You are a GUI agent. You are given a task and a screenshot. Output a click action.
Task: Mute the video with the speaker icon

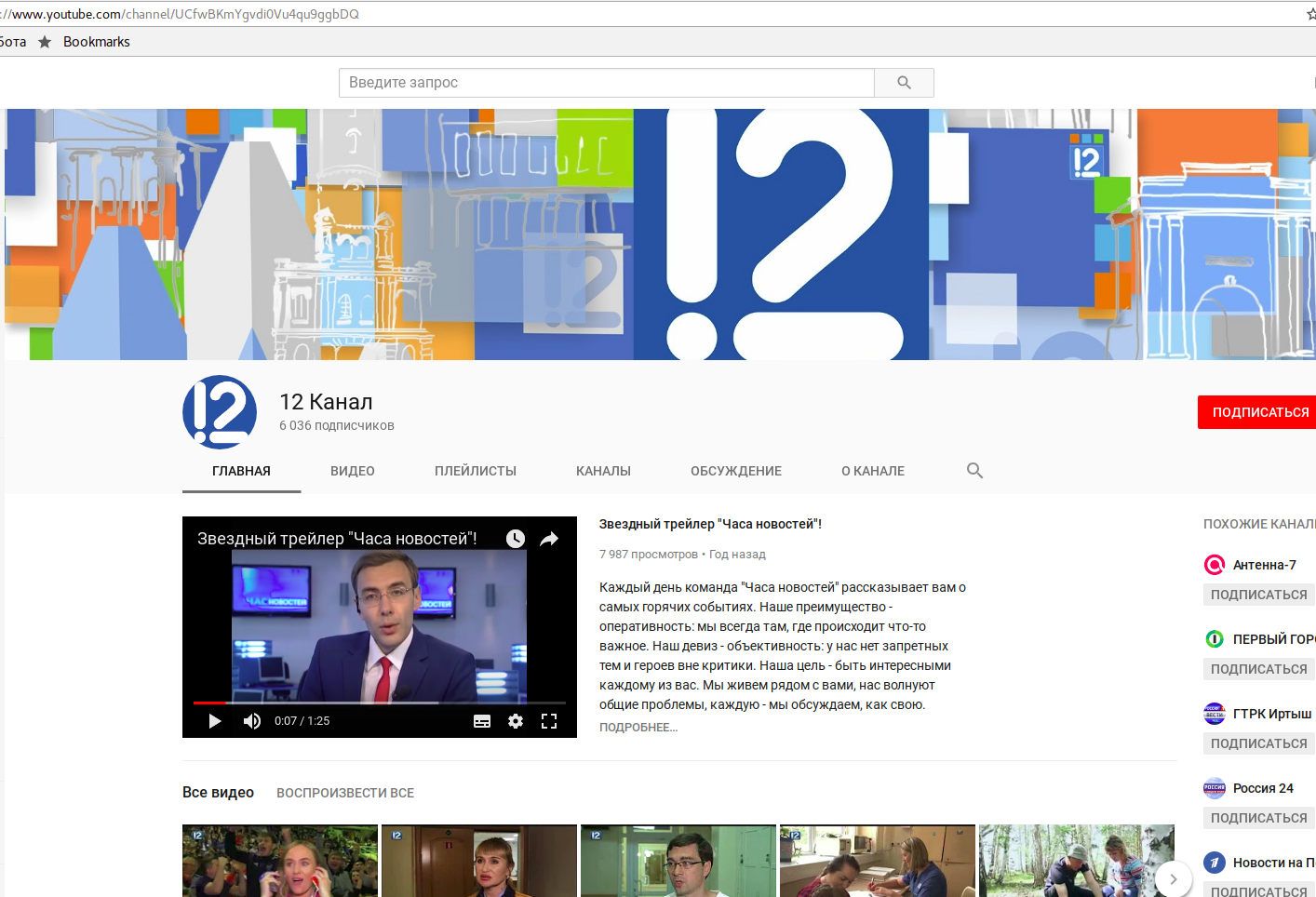(x=252, y=721)
